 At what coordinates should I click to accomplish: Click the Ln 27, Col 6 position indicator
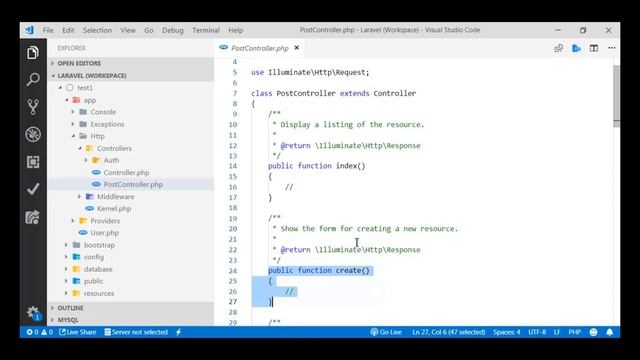click(449, 332)
